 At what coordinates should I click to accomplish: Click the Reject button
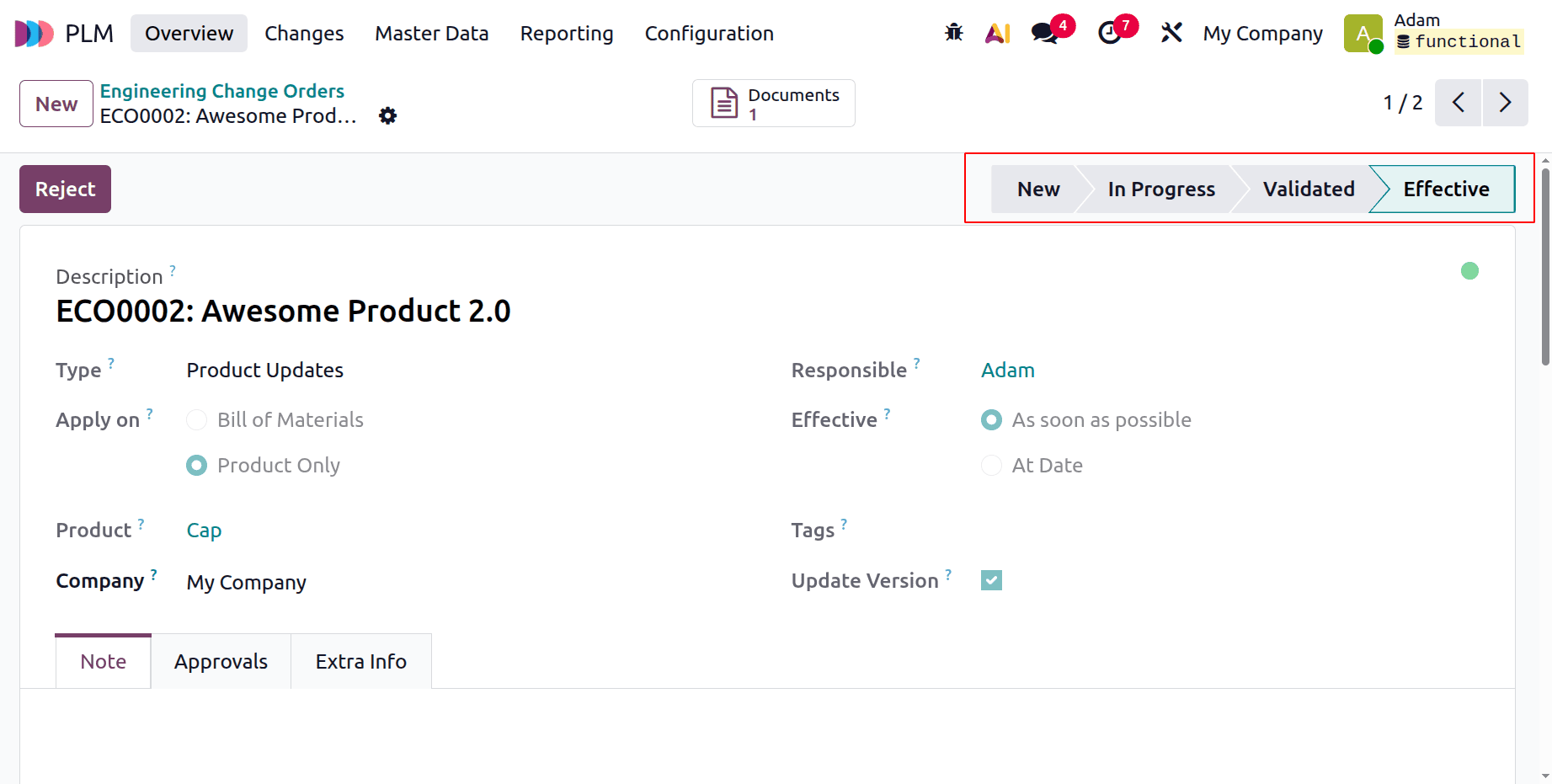65,189
